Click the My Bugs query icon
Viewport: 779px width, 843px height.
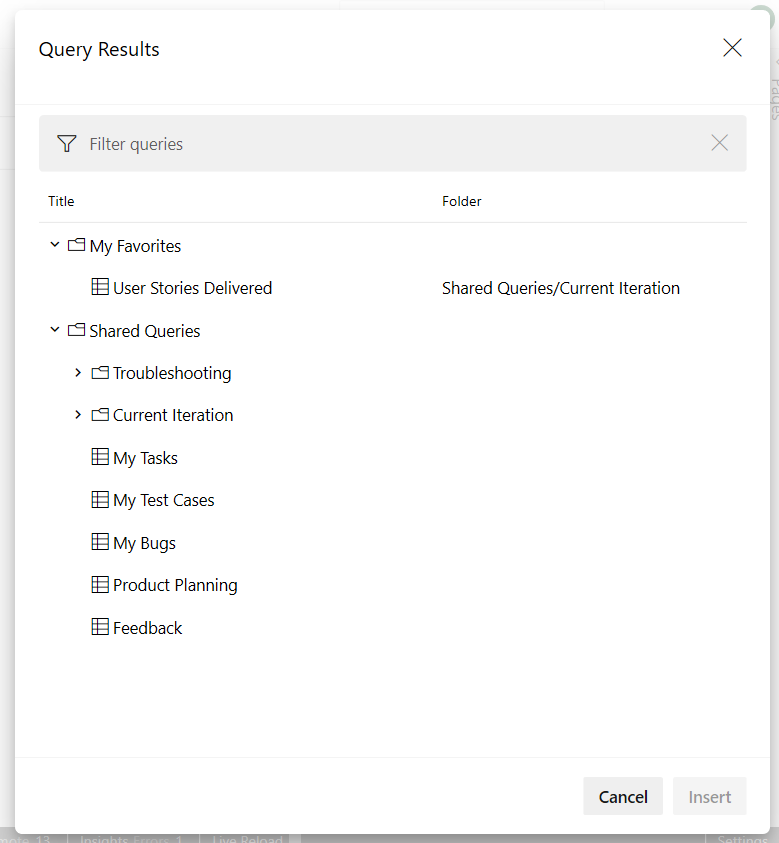tap(100, 543)
